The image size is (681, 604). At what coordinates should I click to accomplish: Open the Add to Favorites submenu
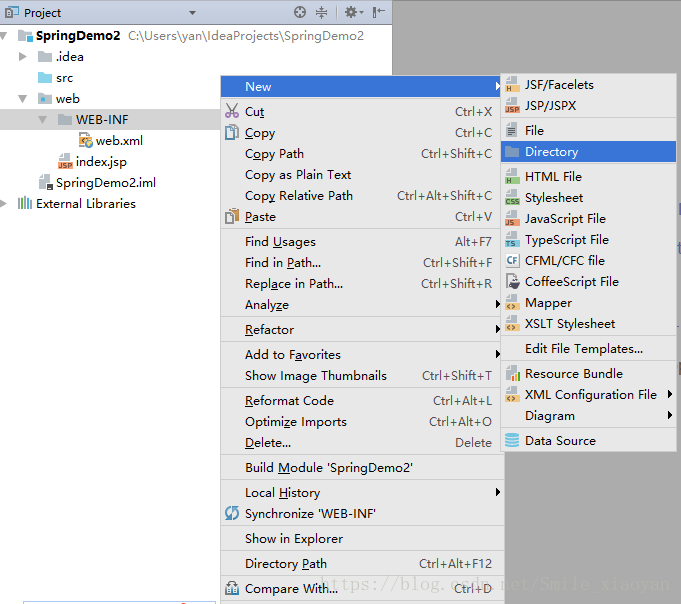point(363,354)
